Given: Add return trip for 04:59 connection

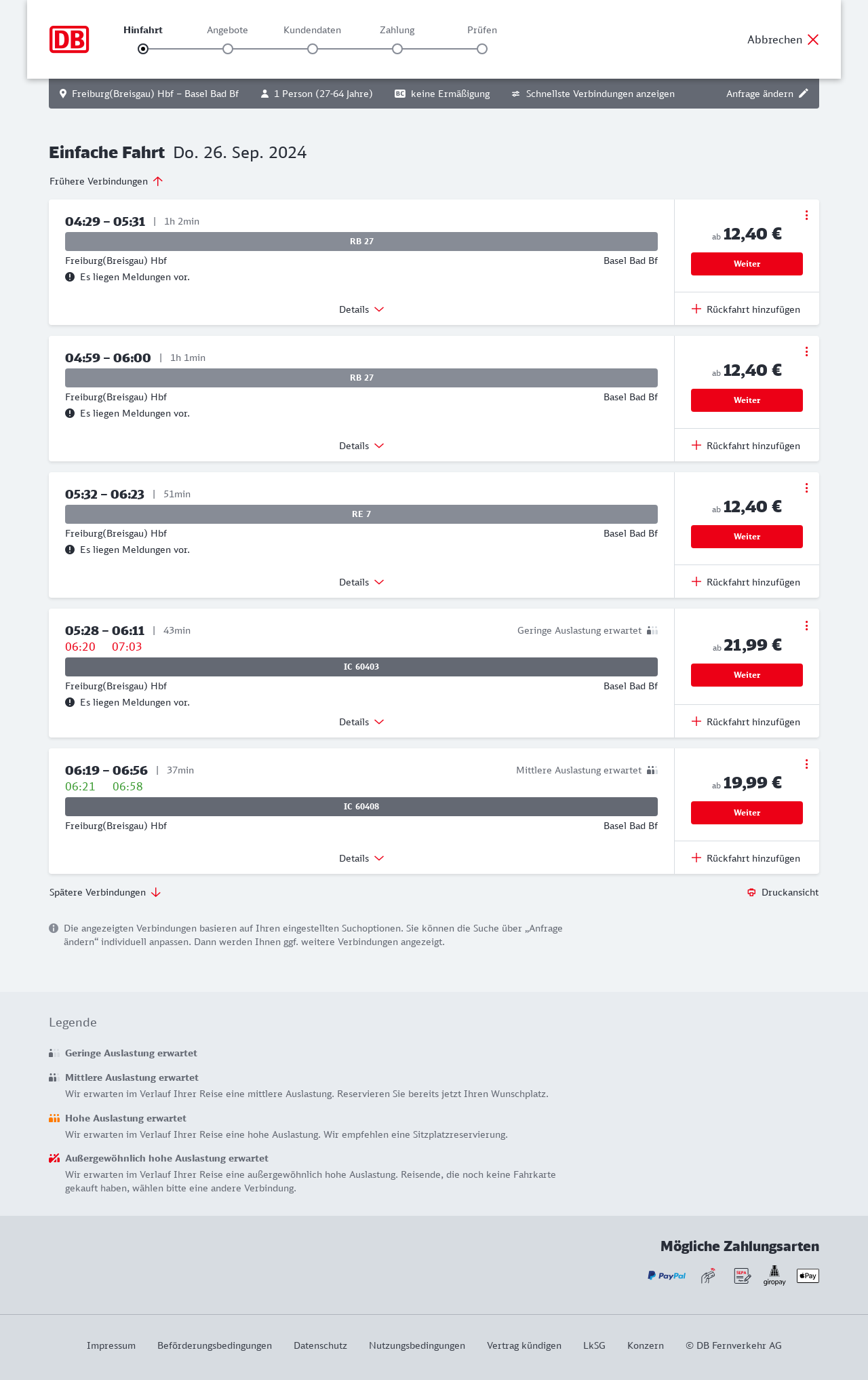Looking at the screenshot, I should coord(746,446).
